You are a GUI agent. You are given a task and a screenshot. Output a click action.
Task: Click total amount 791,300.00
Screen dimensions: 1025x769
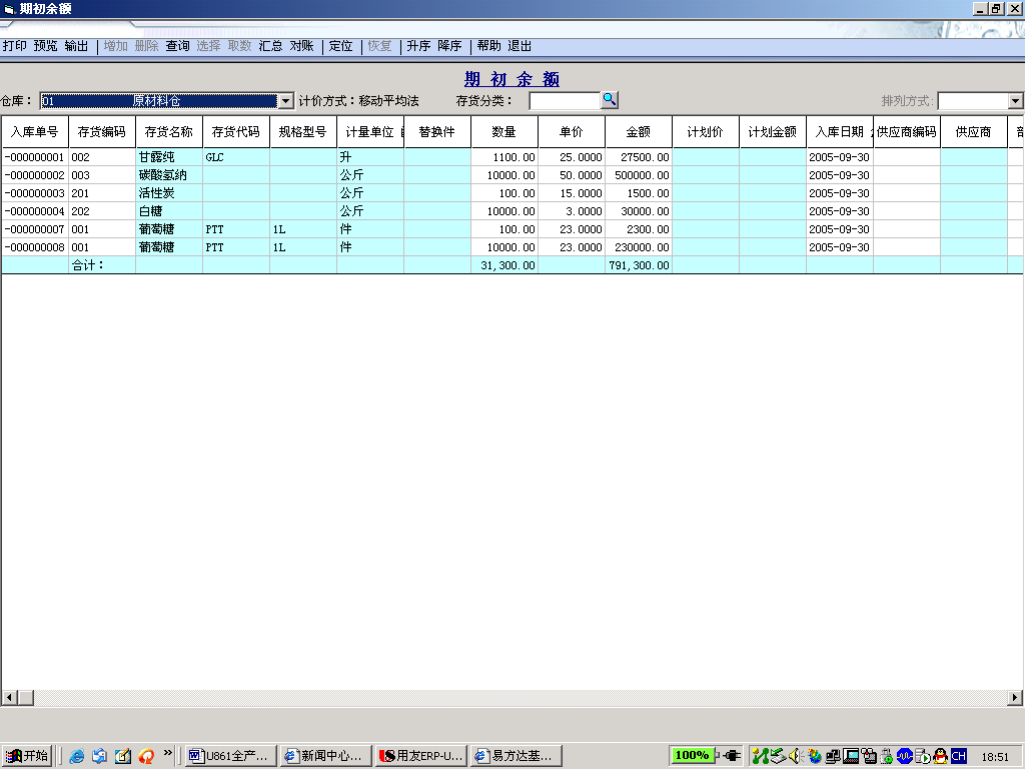[x=638, y=265]
